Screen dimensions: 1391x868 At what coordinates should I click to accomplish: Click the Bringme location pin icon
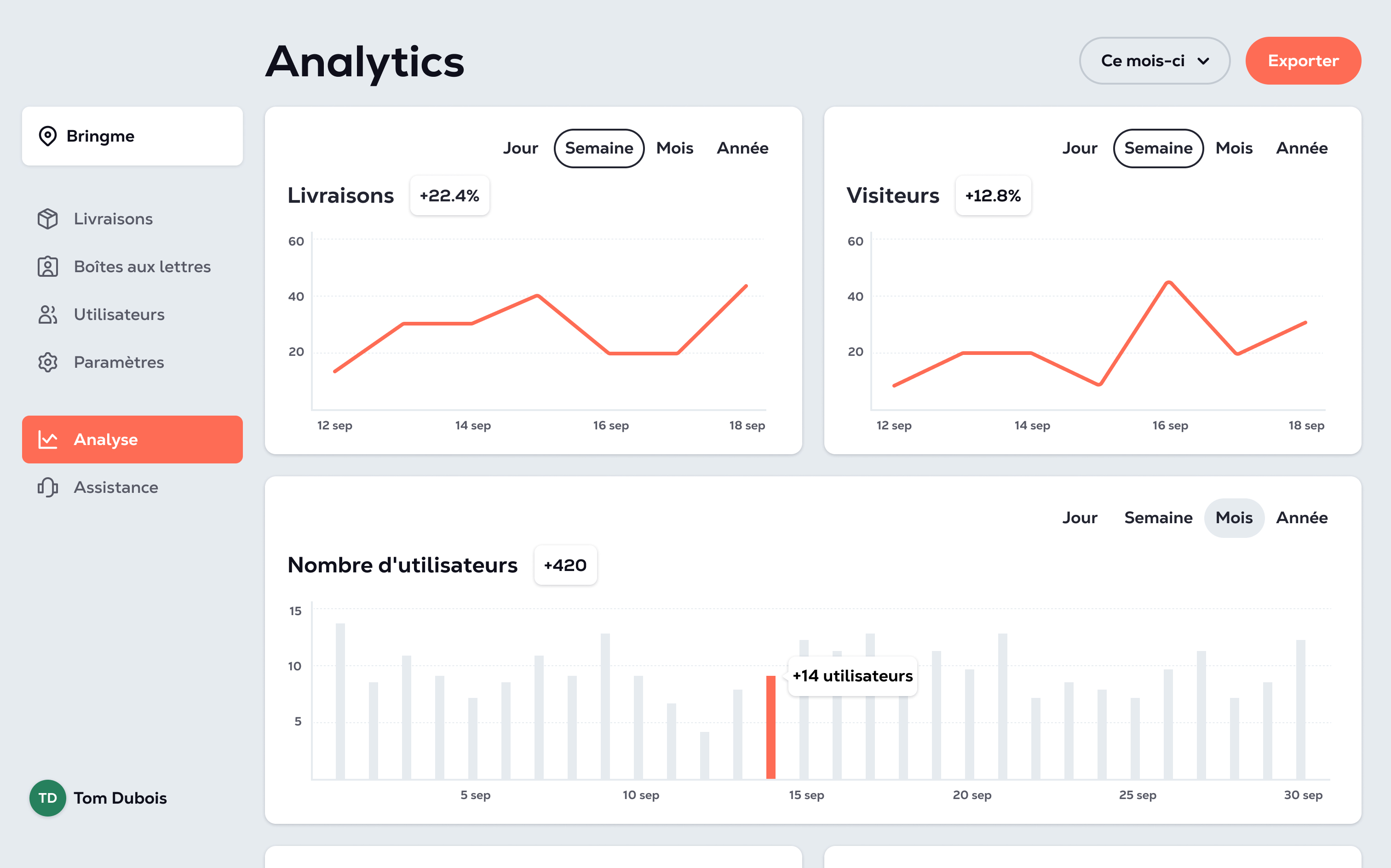coord(48,136)
